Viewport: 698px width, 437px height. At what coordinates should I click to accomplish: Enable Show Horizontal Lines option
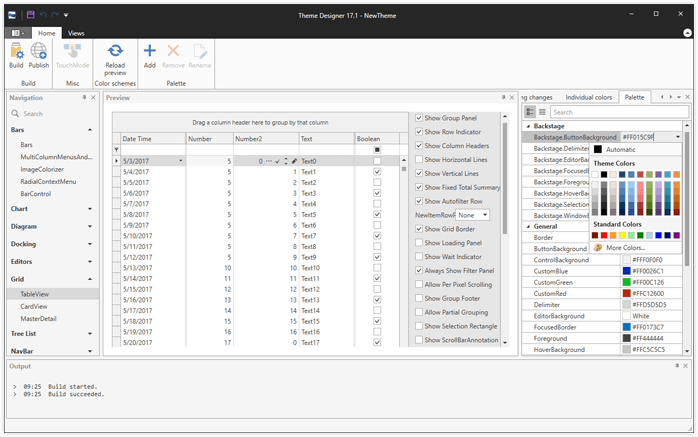click(x=419, y=159)
